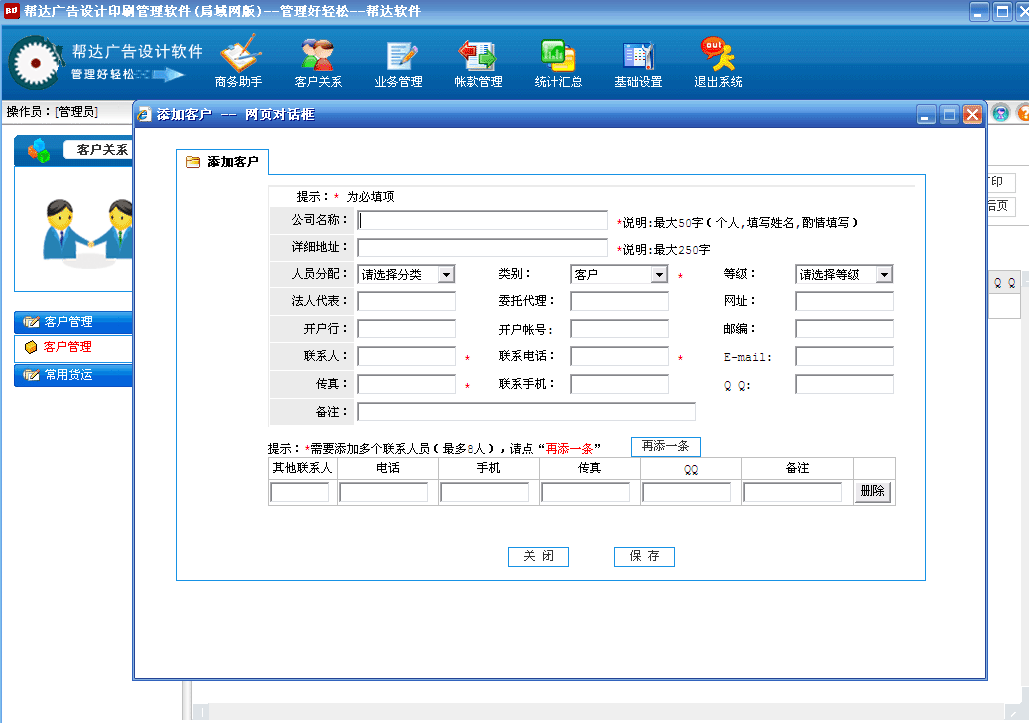
Task: Focus the Q Q input field in main form
Action: point(844,384)
